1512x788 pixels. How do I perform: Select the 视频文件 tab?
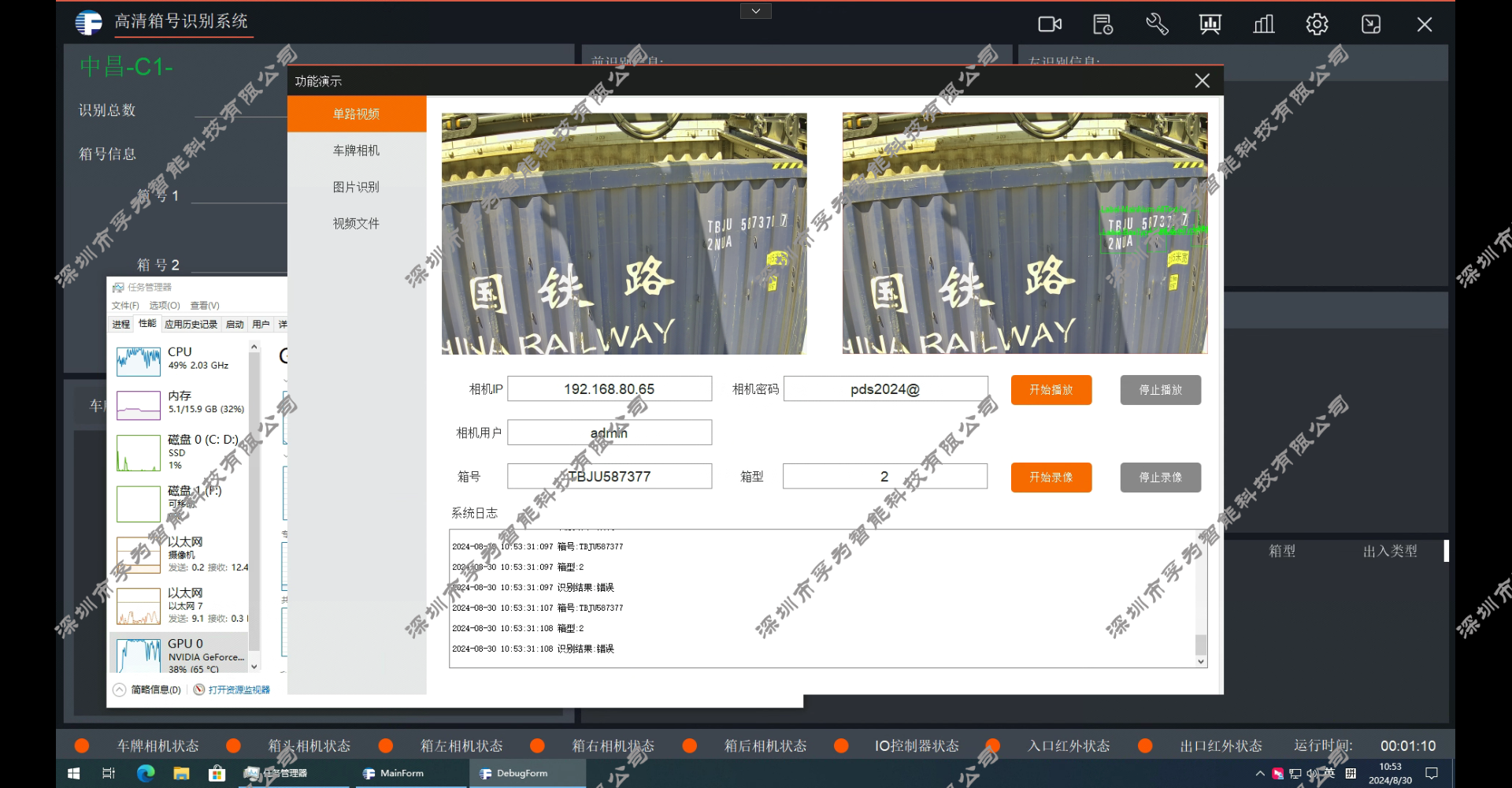[x=357, y=223]
